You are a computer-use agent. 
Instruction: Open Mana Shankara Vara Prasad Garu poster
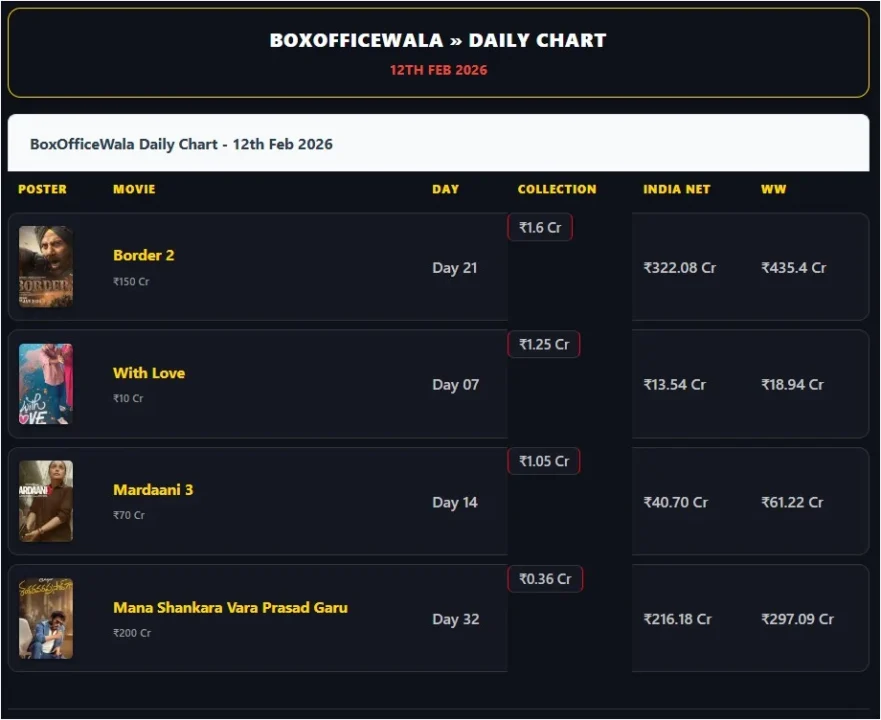click(x=46, y=618)
